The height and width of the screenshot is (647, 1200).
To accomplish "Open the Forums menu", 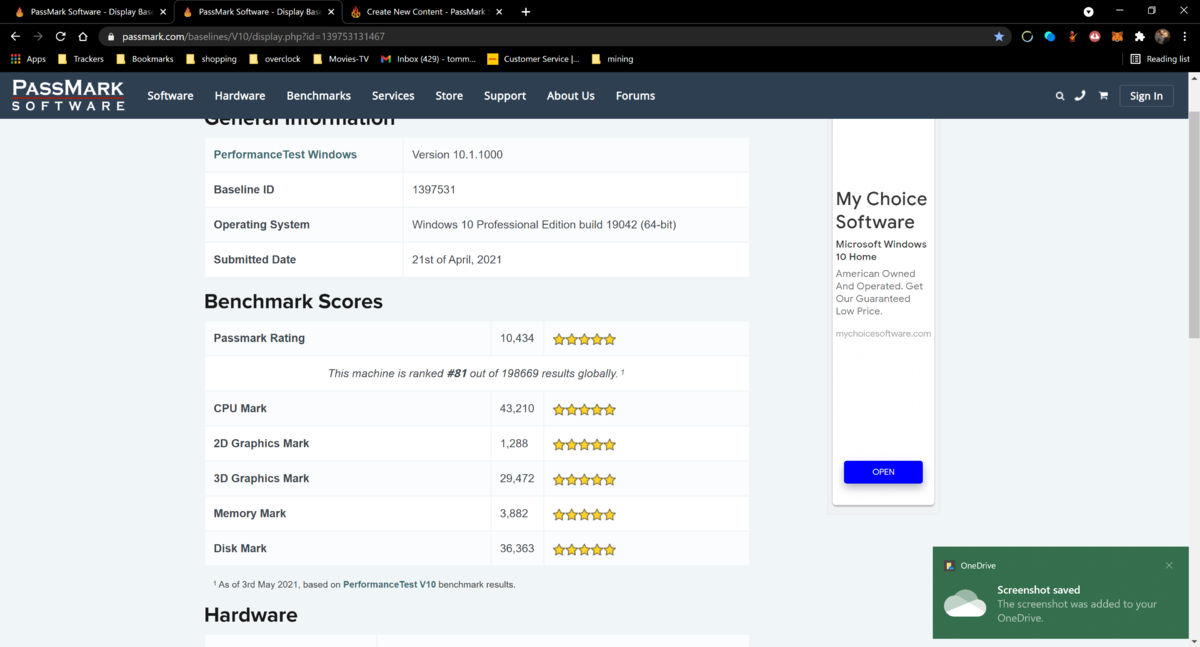I will tap(635, 96).
